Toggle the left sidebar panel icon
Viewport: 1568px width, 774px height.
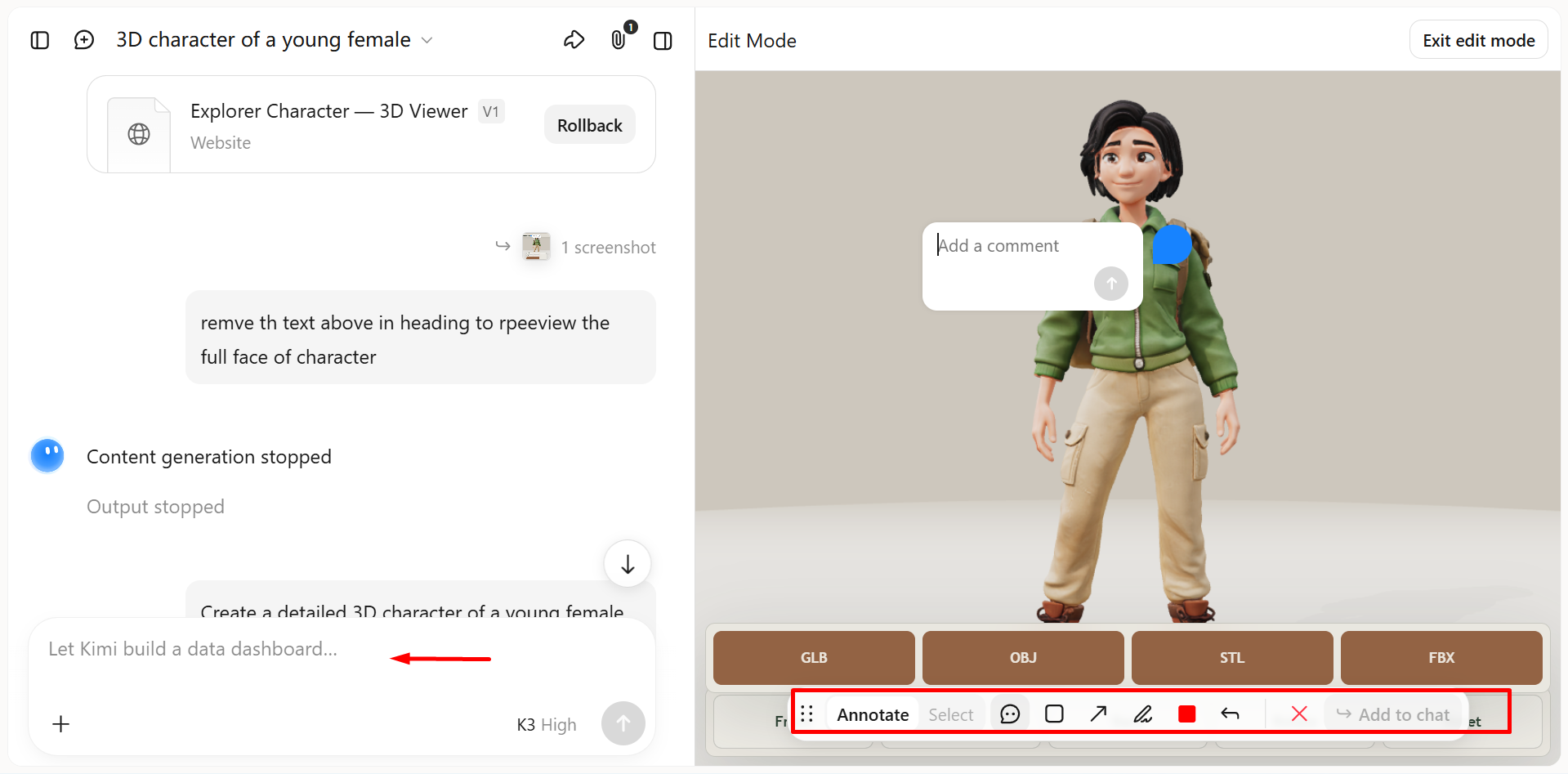[x=40, y=40]
